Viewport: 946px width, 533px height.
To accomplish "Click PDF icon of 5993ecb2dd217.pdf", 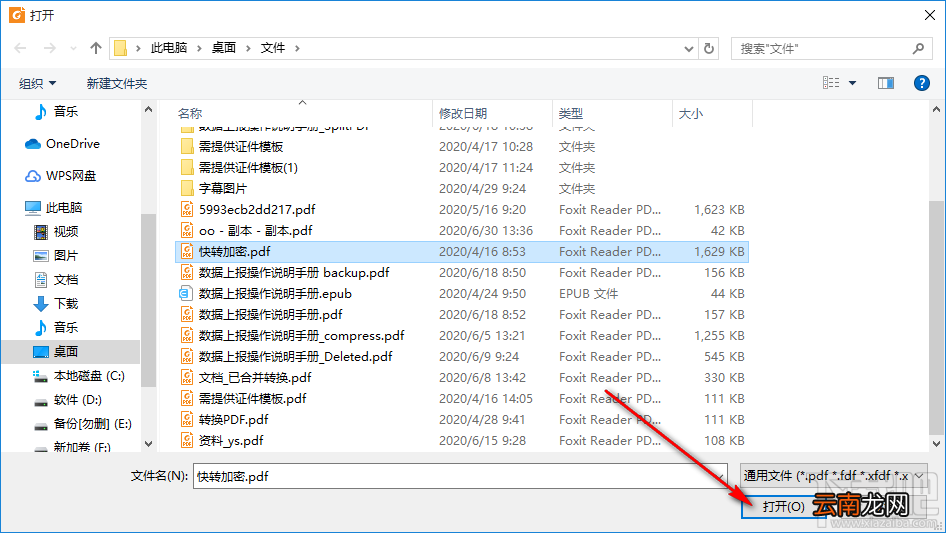I will point(187,209).
